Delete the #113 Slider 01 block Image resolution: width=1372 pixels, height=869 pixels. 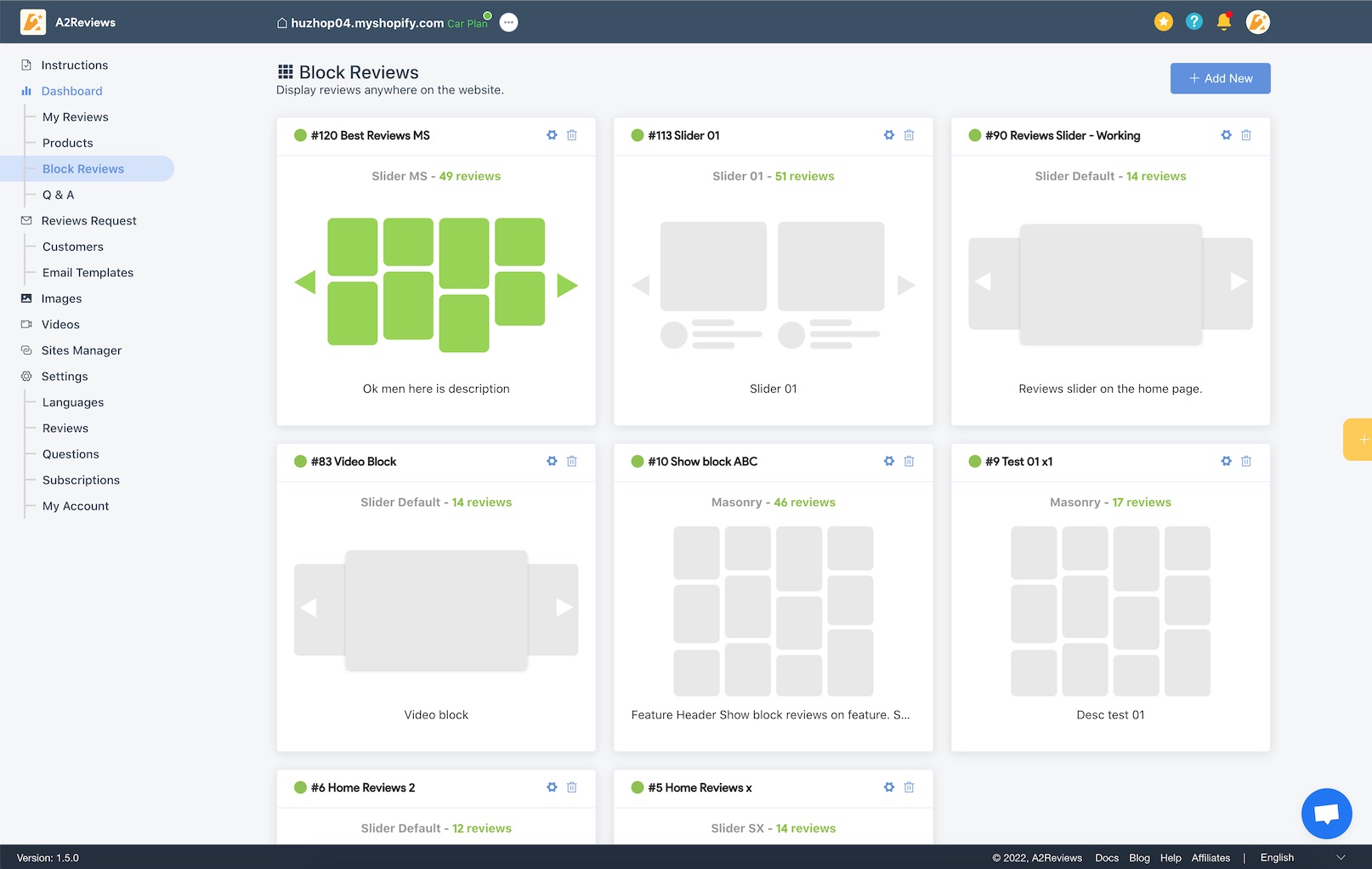point(909,135)
